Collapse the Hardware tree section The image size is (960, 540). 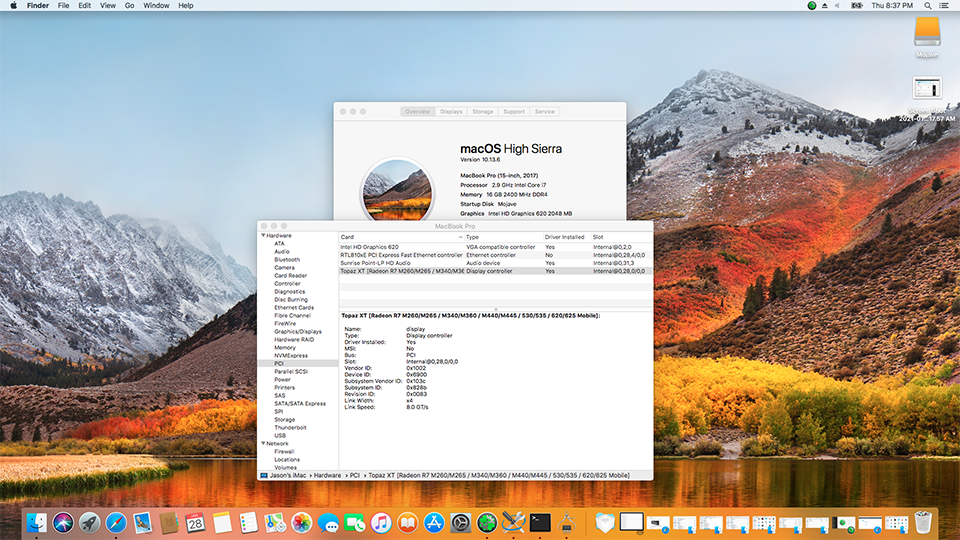coord(263,236)
